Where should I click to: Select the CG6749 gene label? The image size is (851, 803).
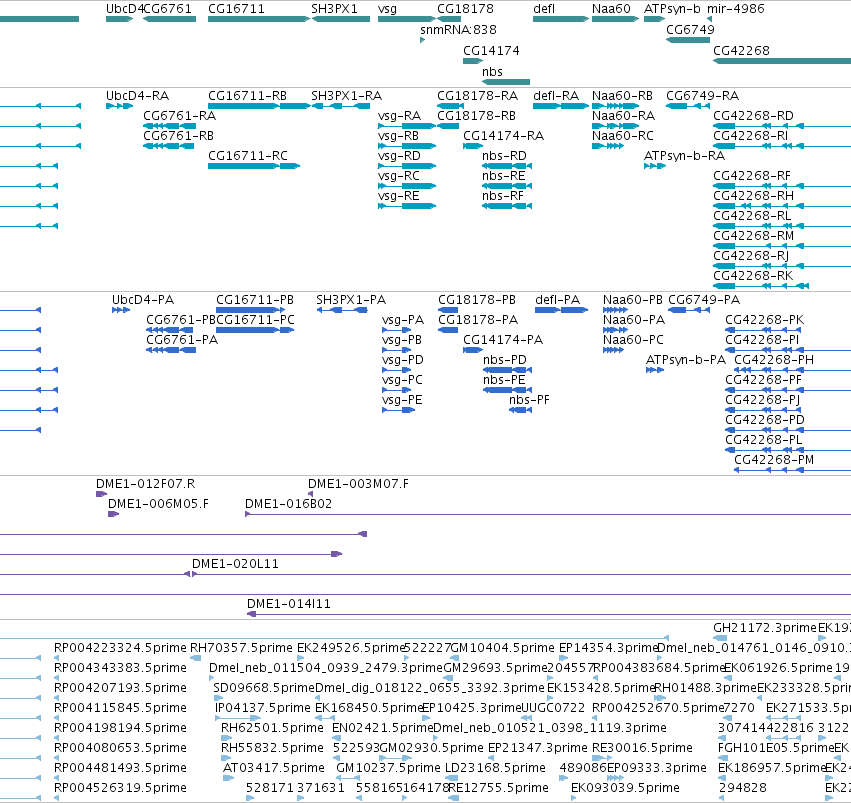(x=690, y=29)
